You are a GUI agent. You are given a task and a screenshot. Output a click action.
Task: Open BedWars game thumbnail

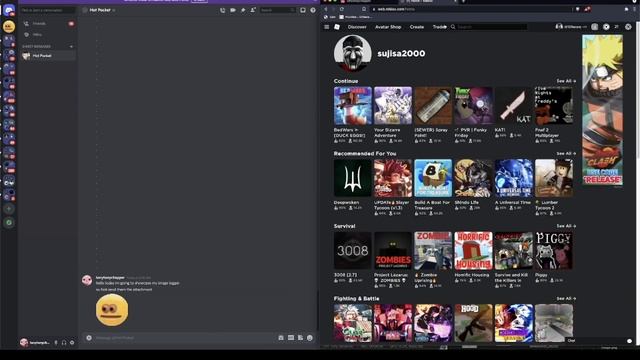353,106
